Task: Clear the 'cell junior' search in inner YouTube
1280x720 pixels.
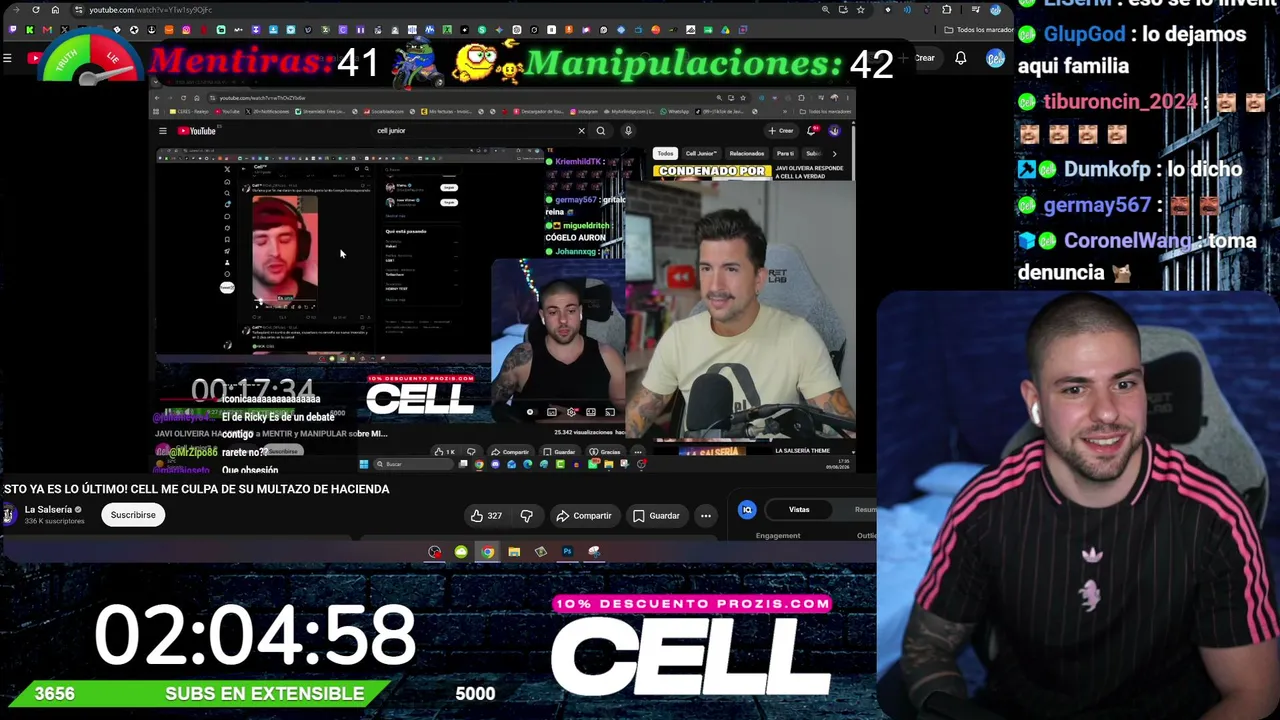Action: click(581, 131)
